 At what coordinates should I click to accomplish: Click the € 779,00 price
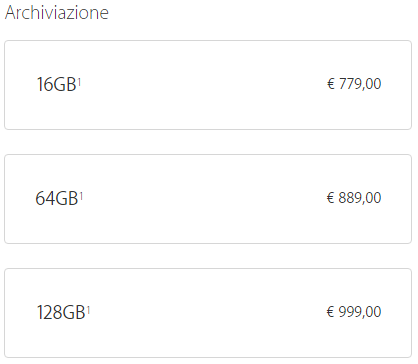coord(354,84)
